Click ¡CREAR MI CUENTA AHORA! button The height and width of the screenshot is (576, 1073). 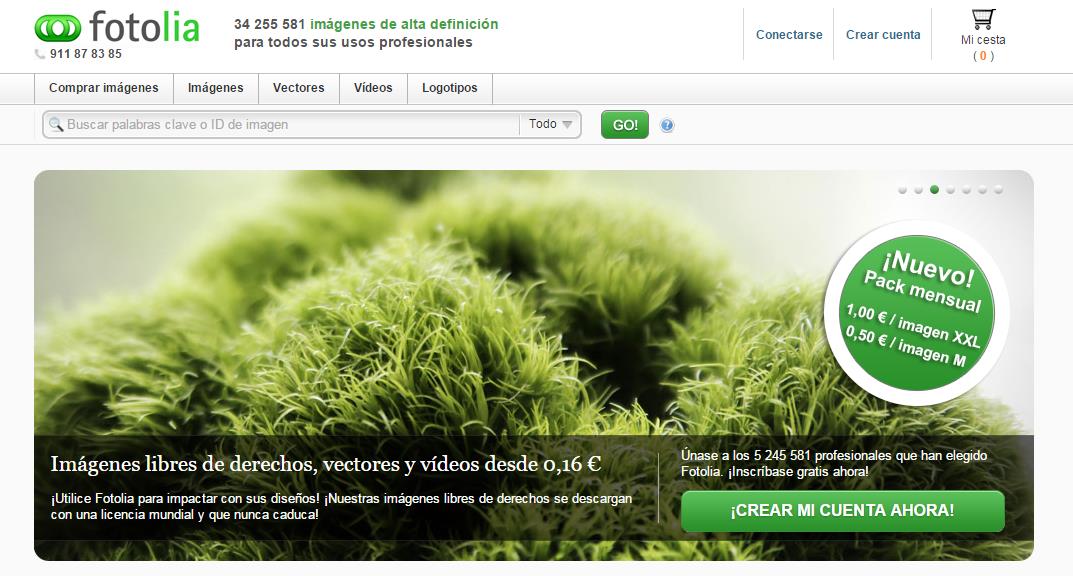click(x=842, y=511)
